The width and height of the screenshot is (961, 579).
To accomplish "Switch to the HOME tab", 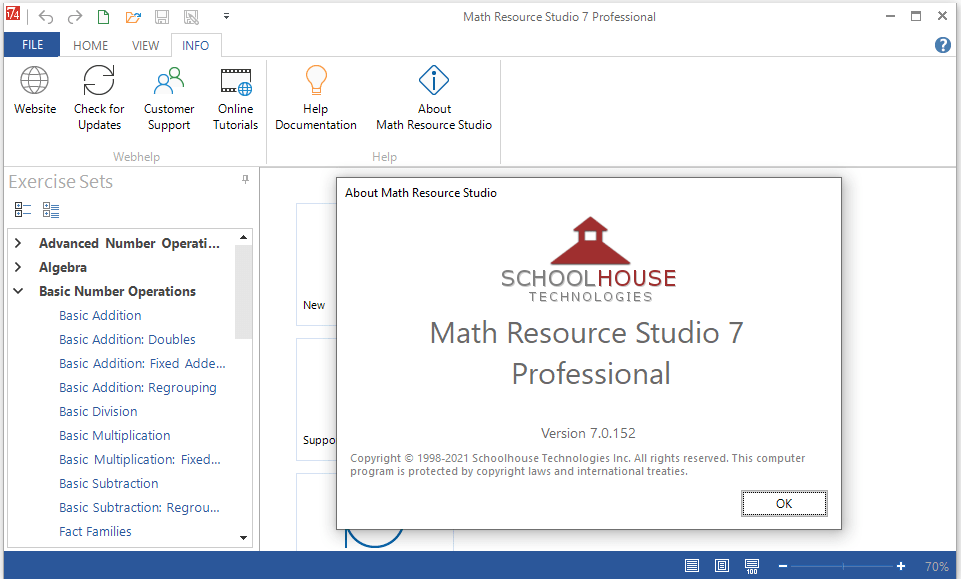I will click(x=90, y=45).
